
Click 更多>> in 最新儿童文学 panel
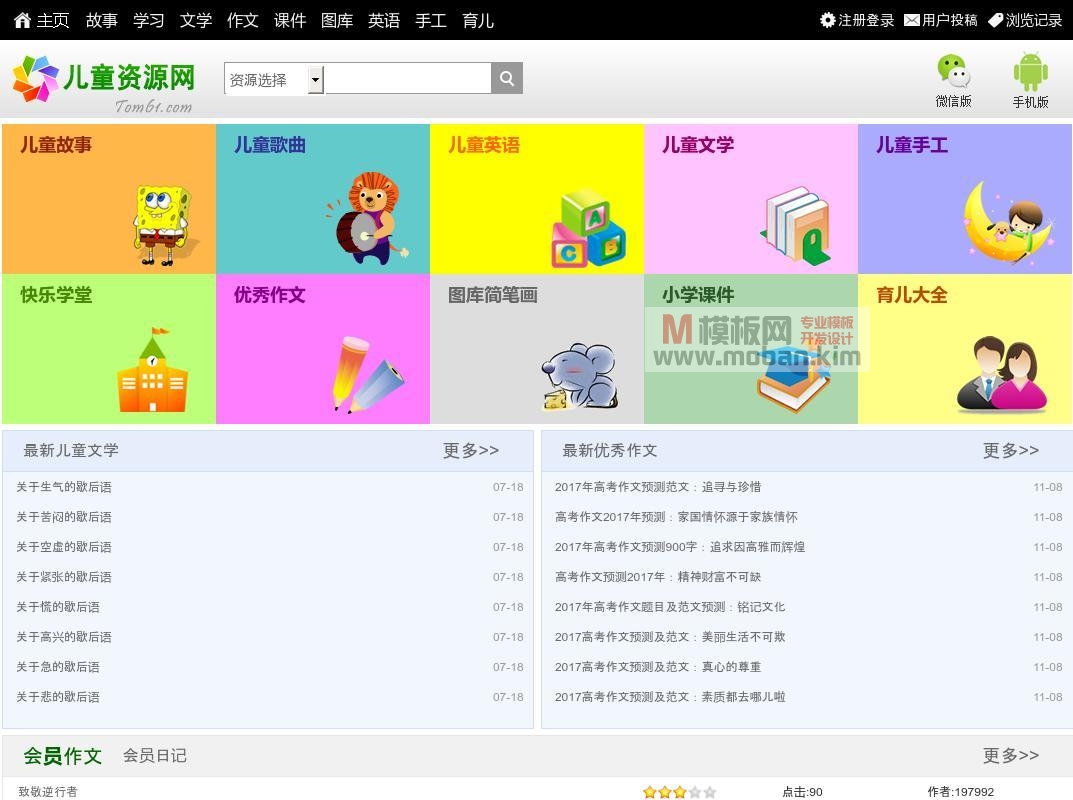tap(471, 450)
